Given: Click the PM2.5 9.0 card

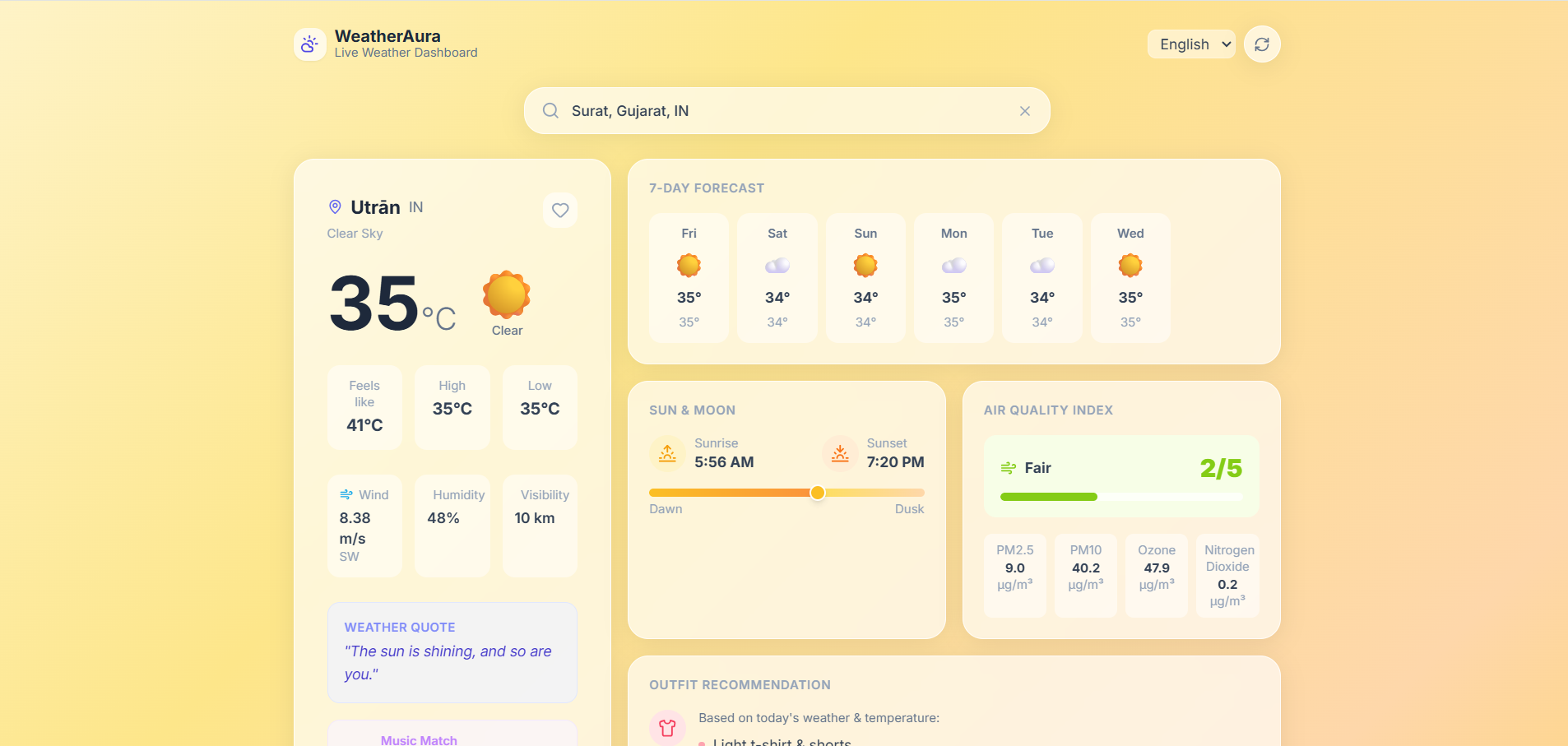Looking at the screenshot, I should [x=1015, y=575].
